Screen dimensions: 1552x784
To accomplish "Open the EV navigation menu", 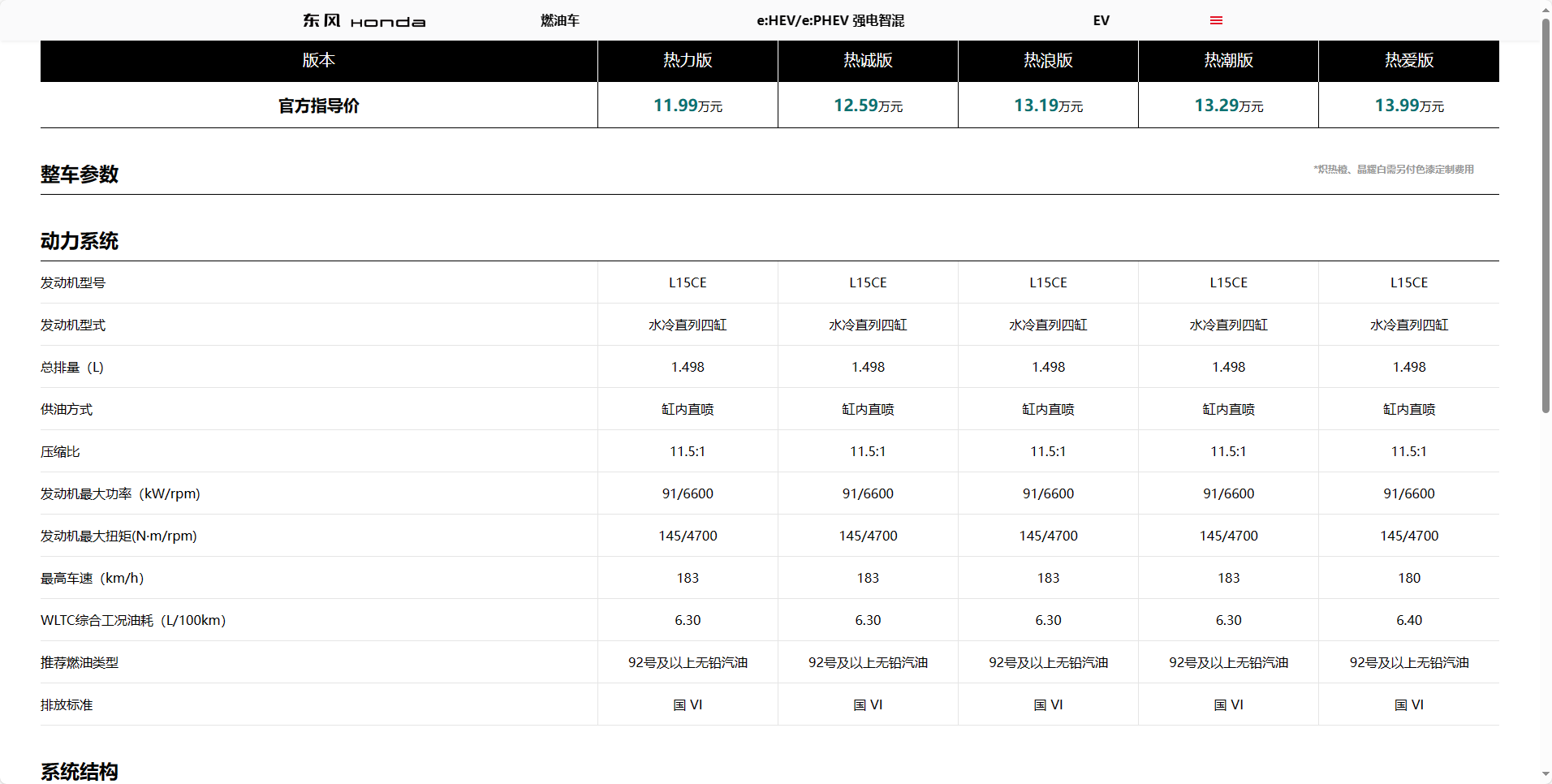I will pyautogui.click(x=1101, y=20).
